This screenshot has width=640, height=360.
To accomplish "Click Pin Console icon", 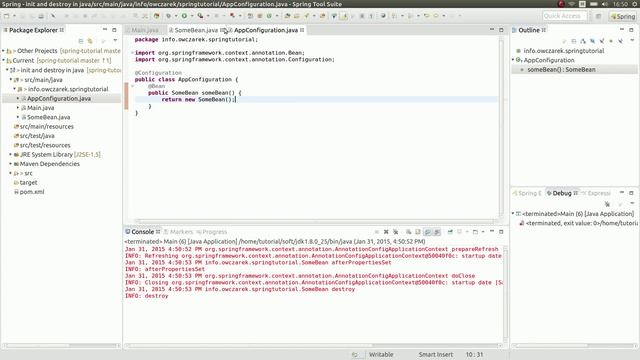I will tap(450, 232).
